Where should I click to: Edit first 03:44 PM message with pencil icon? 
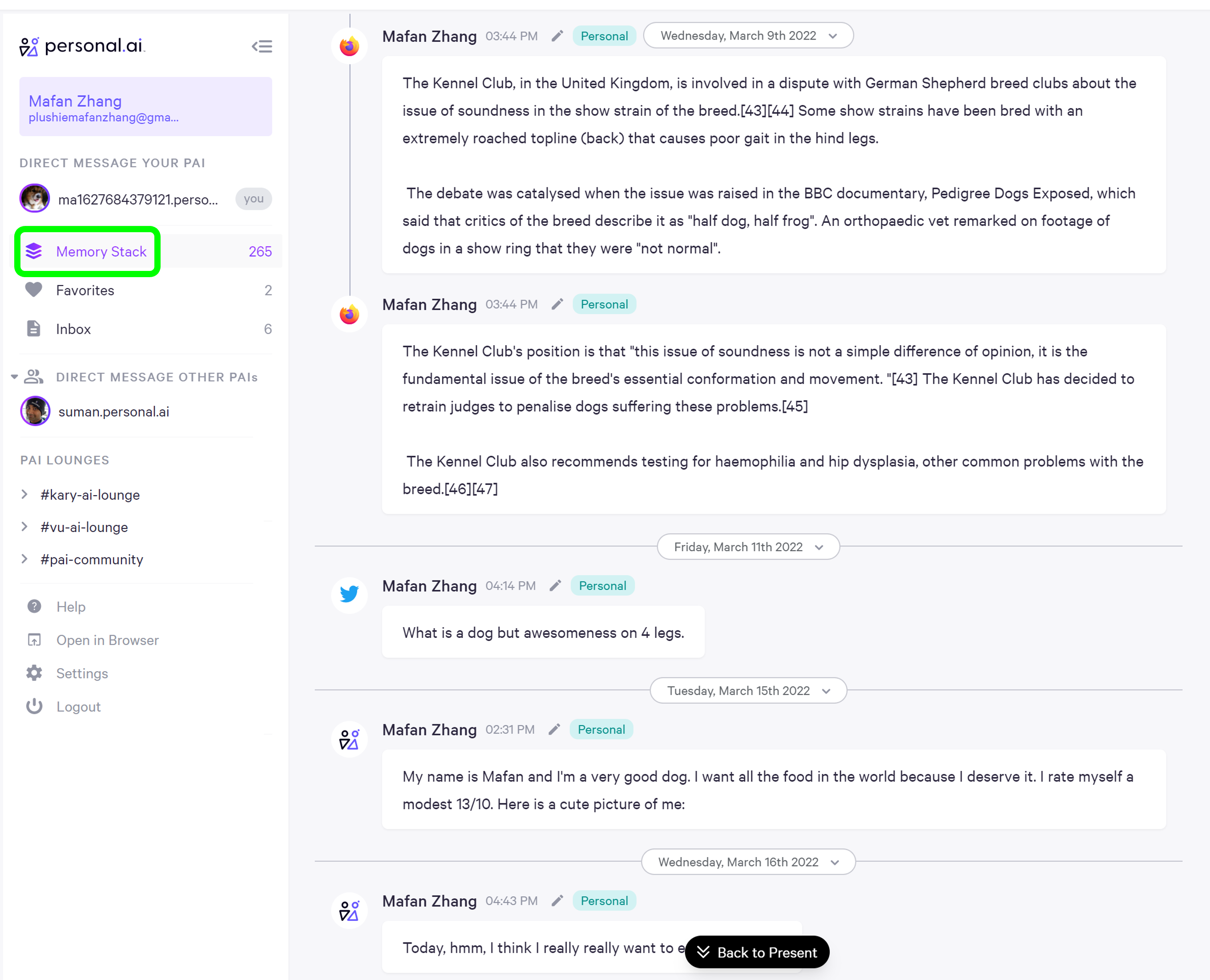[x=557, y=36]
